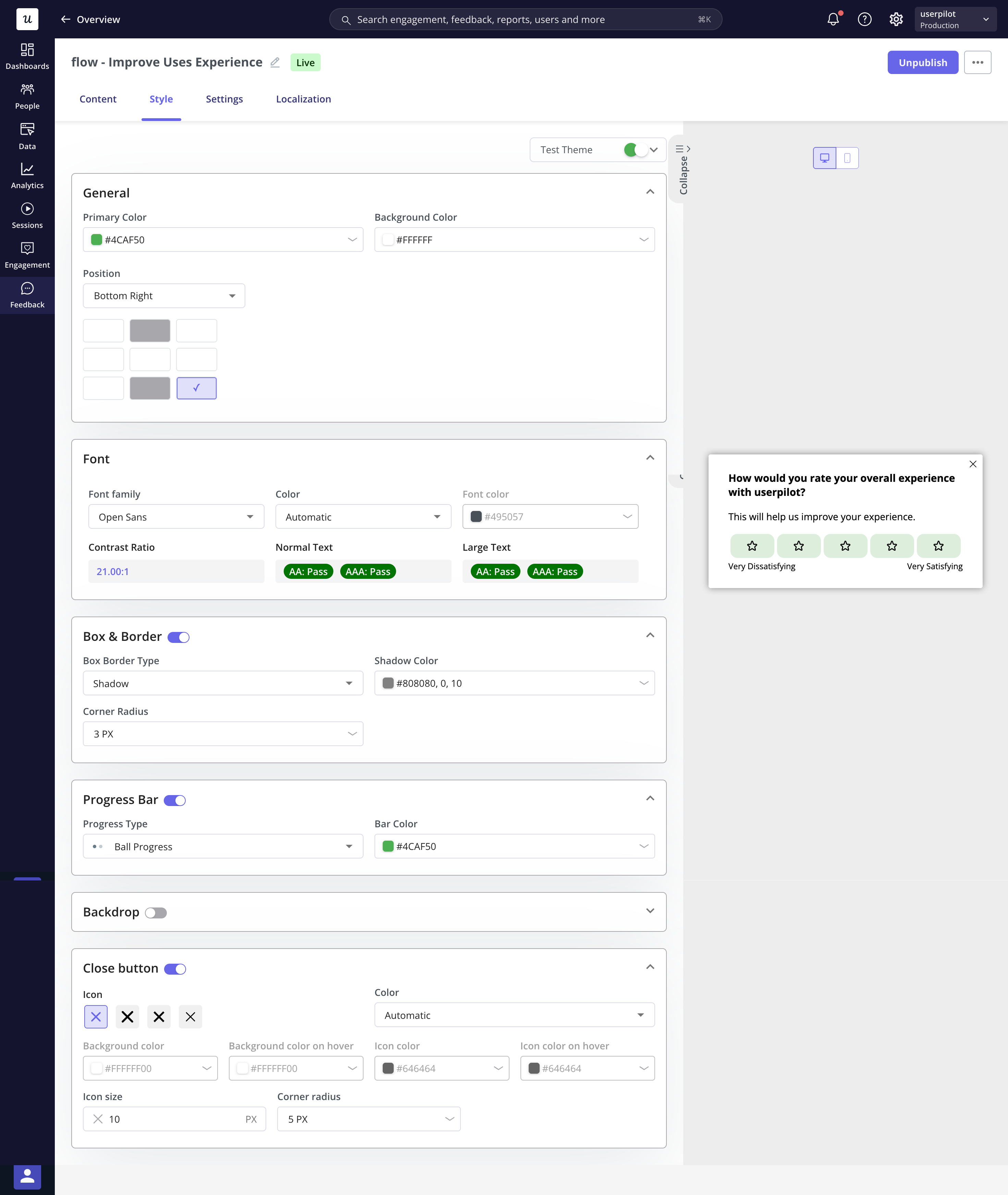Switch to the Settings tab
Image resolution: width=1008 pixels, height=1195 pixels.
(224, 99)
